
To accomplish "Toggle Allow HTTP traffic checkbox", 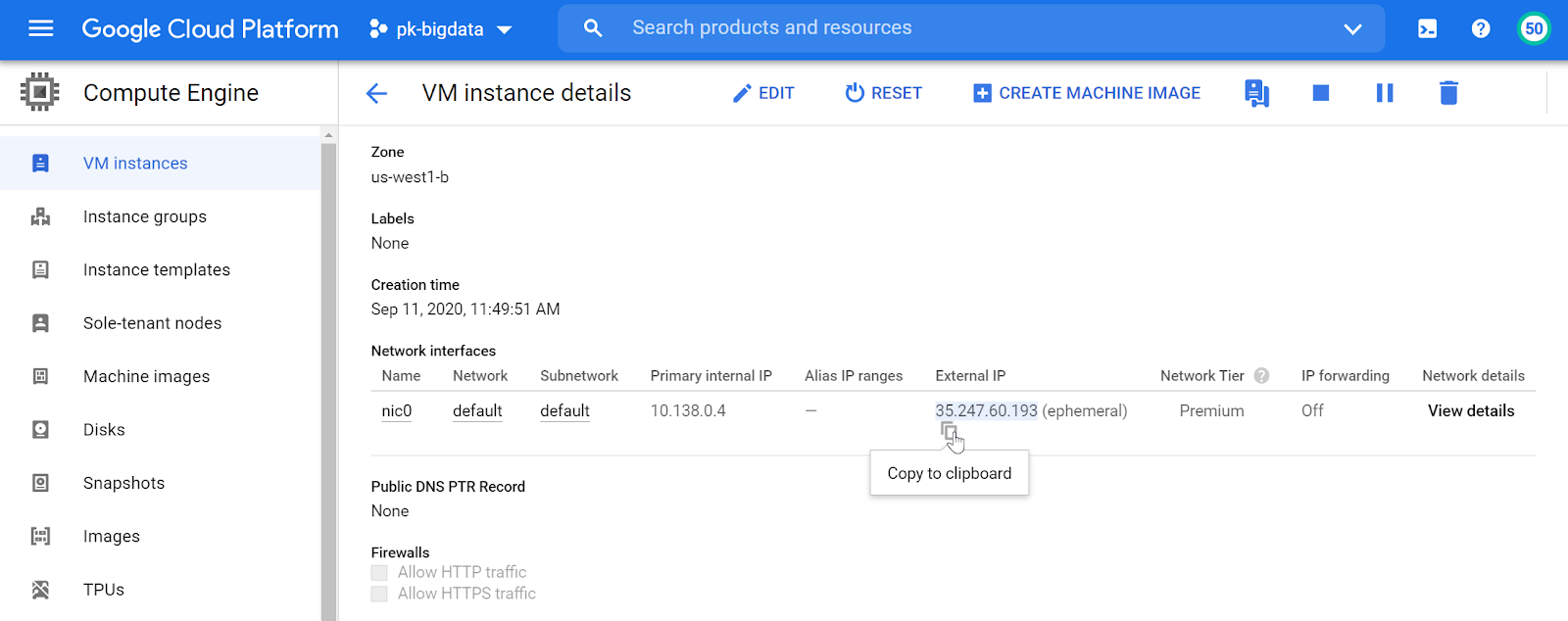I will [x=379, y=573].
